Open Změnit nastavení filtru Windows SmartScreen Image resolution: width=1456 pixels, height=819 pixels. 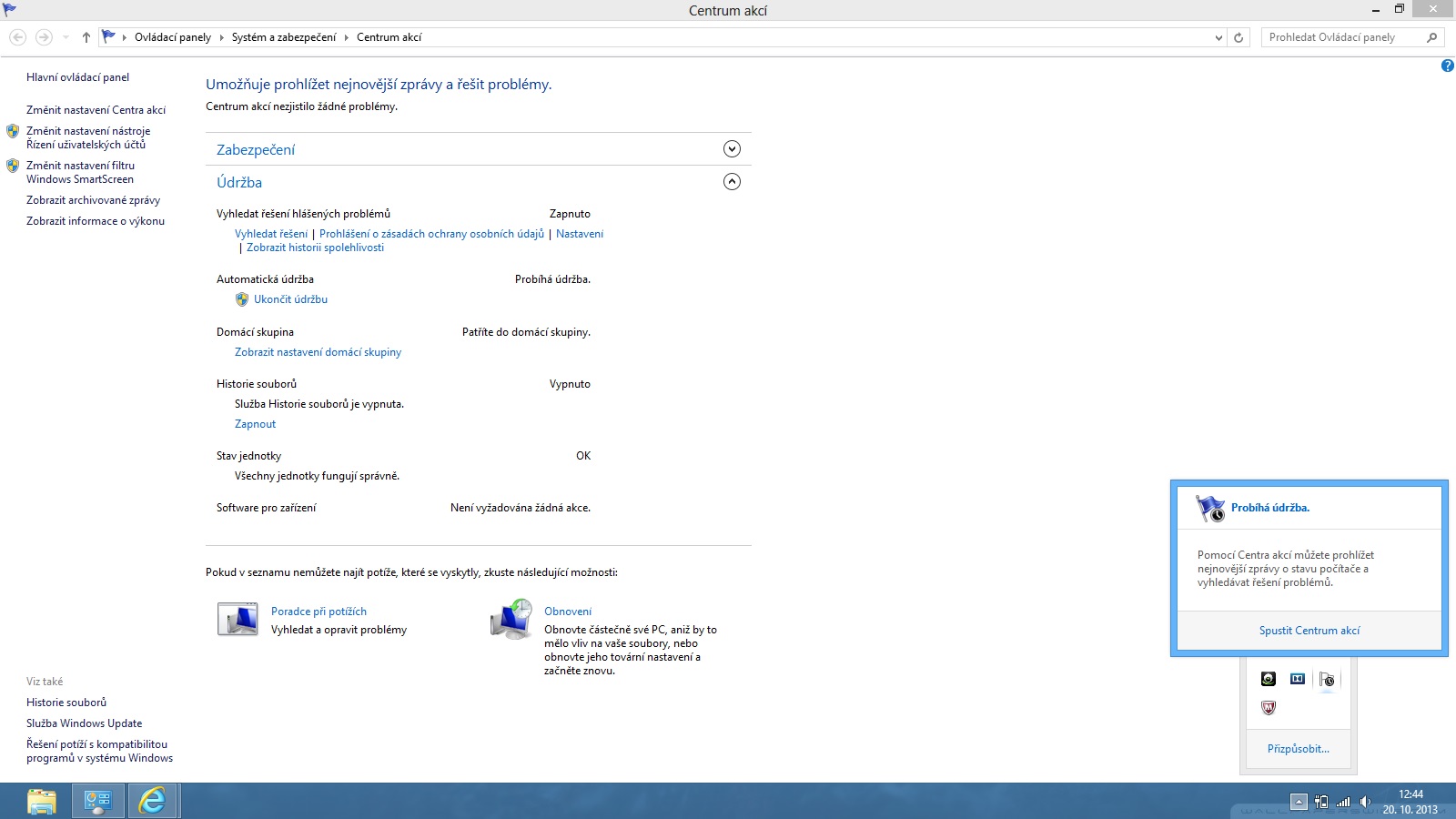[x=80, y=172]
